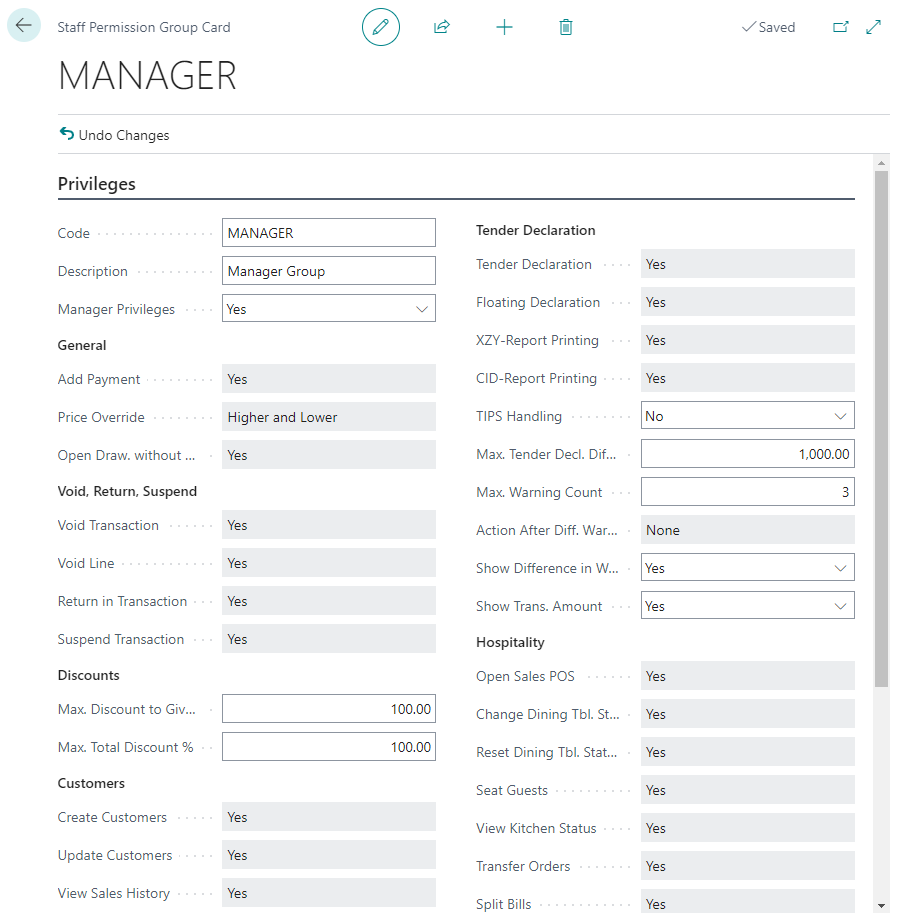Toggle edit mode with the pencil icon

(381, 27)
